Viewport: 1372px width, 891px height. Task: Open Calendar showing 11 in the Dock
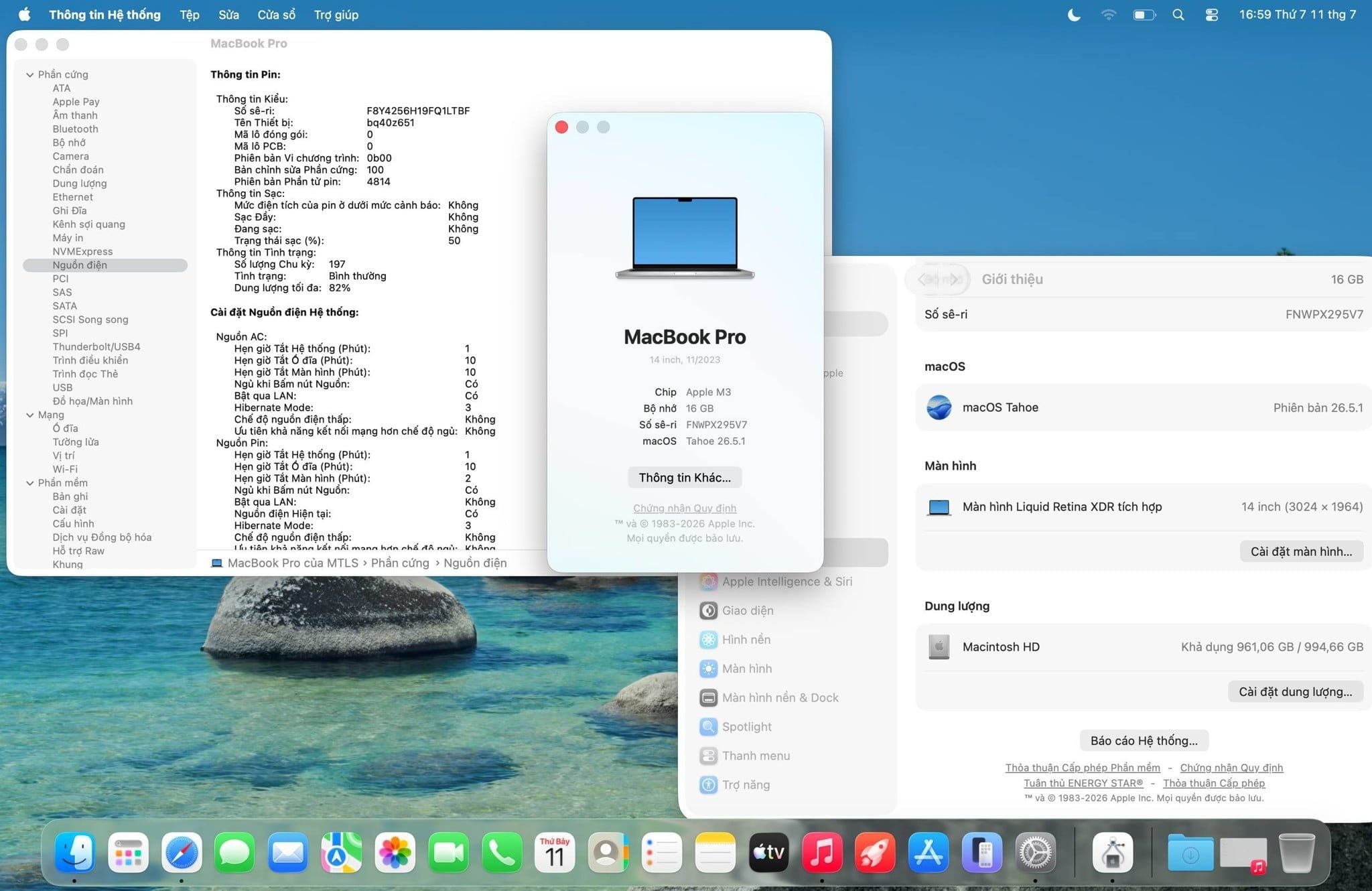coord(555,852)
